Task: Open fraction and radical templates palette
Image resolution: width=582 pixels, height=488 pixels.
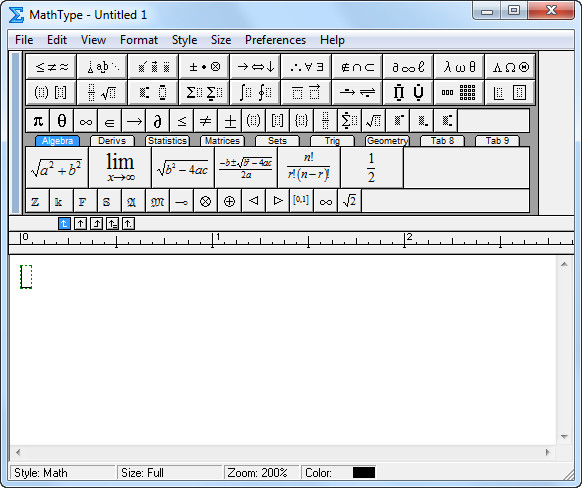Action: (103, 92)
